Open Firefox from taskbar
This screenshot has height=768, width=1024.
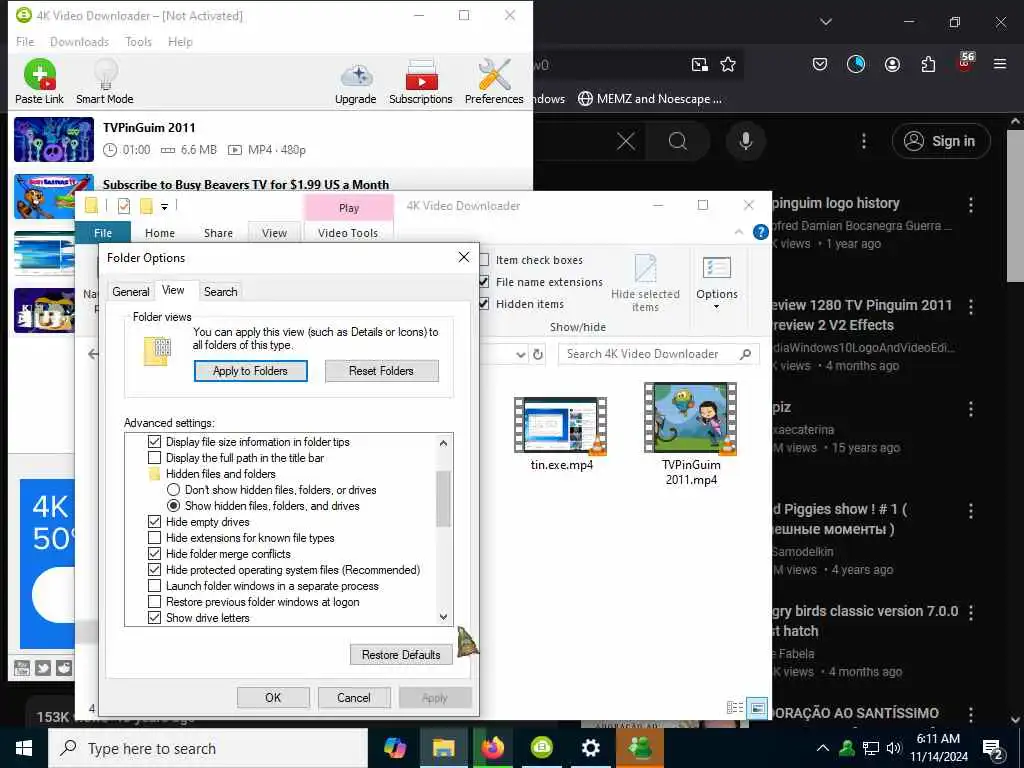(492, 748)
